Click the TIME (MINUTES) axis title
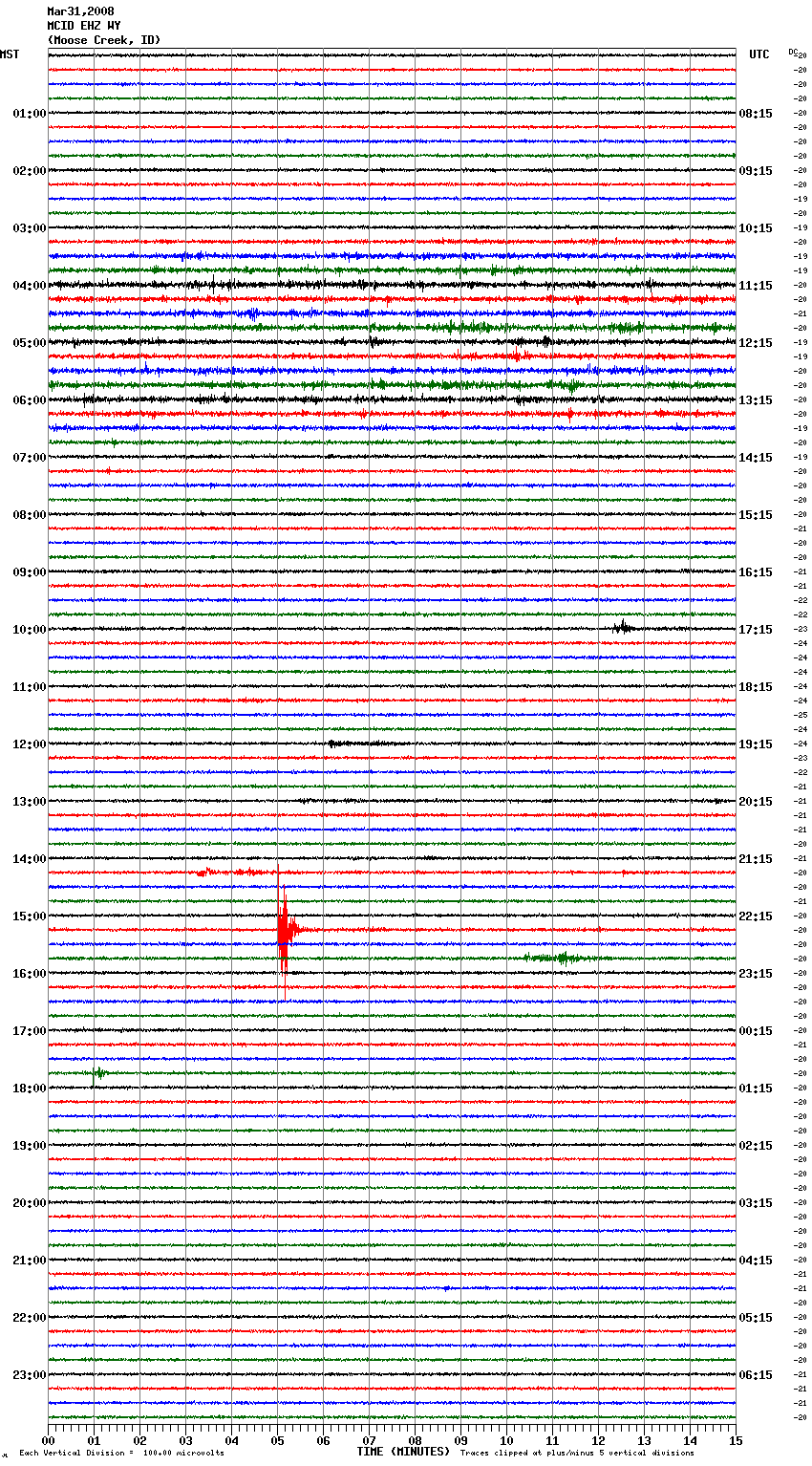This screenshot has height=1466, width=812. pyautogui.click(x=403, y=1452)
